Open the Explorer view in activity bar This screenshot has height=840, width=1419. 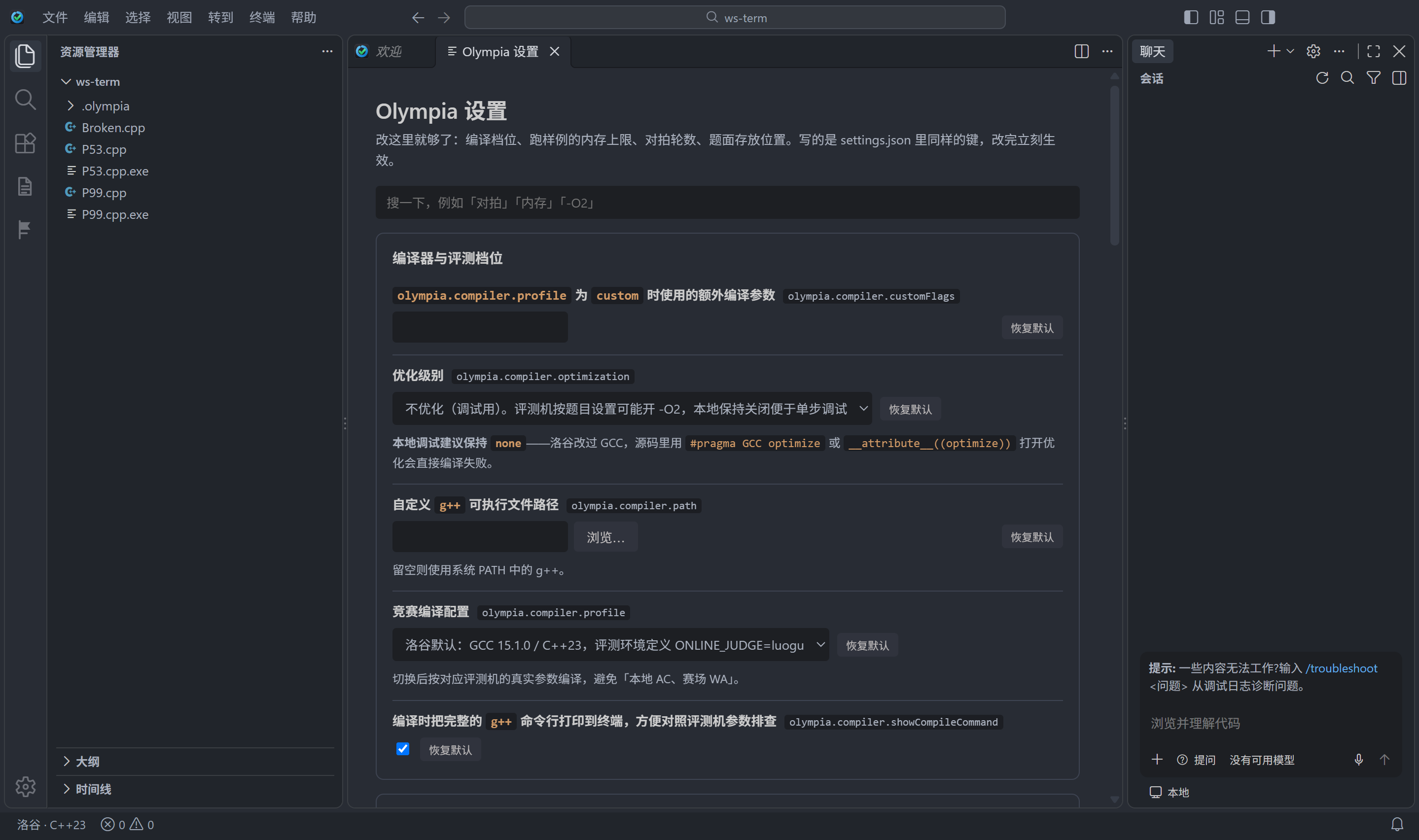(25, 56)
